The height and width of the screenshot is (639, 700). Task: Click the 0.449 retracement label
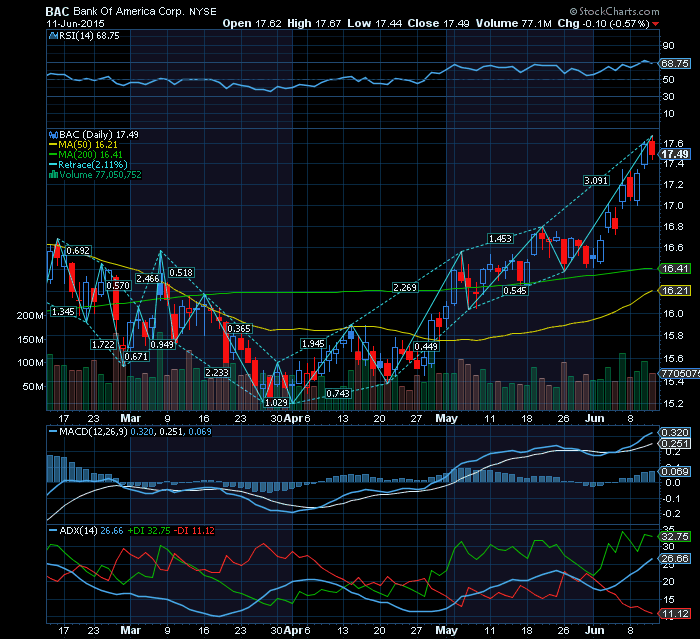coord(426,347)
